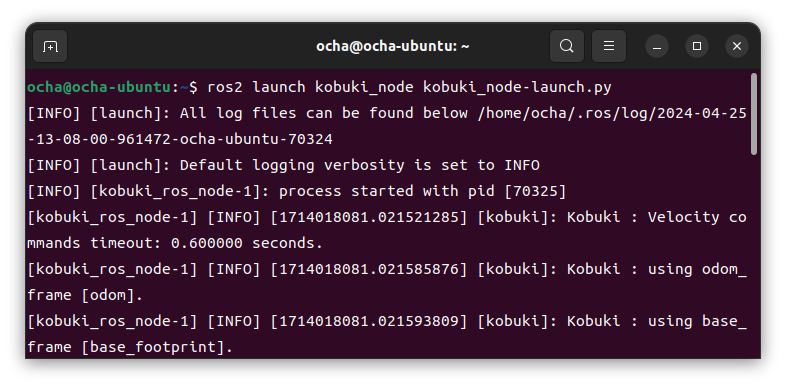Click the timestamp 1714018081.021593809
The image size is (786, 387).
click(x=369, y=321)
